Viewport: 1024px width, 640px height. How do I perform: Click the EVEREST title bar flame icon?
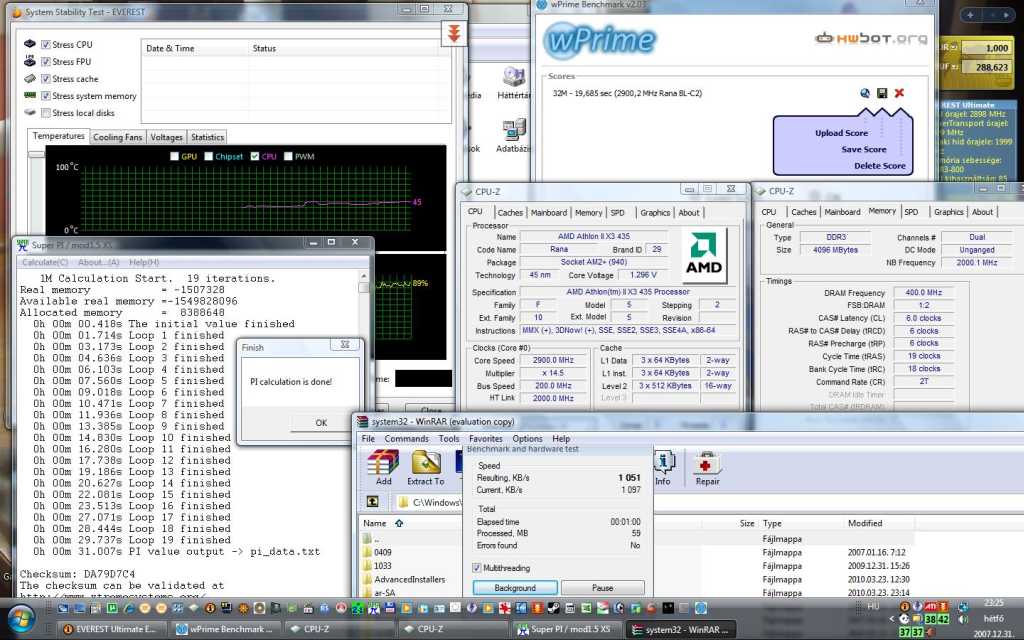(x=17, y=12)
